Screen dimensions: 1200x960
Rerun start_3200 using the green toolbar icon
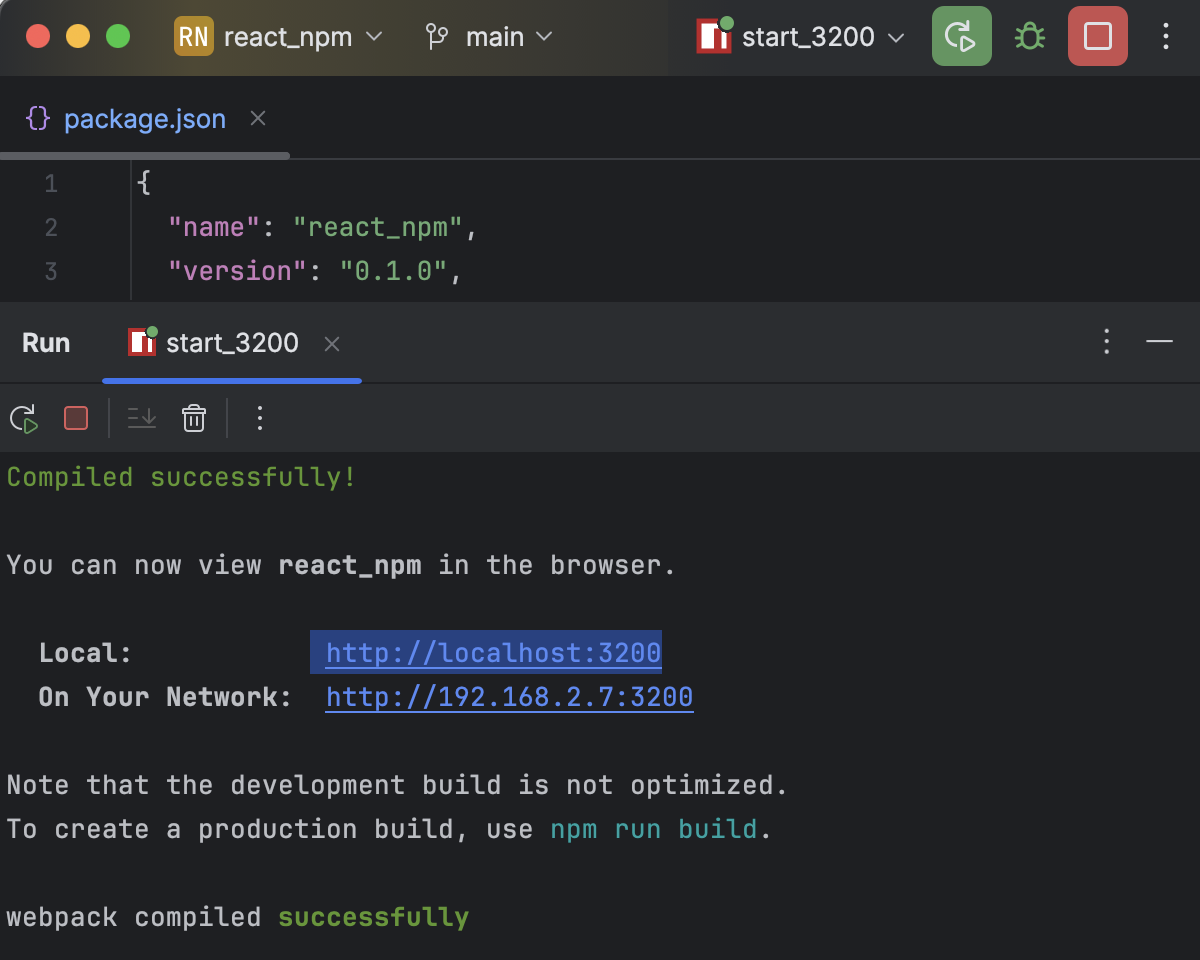[x=960, y=36]
